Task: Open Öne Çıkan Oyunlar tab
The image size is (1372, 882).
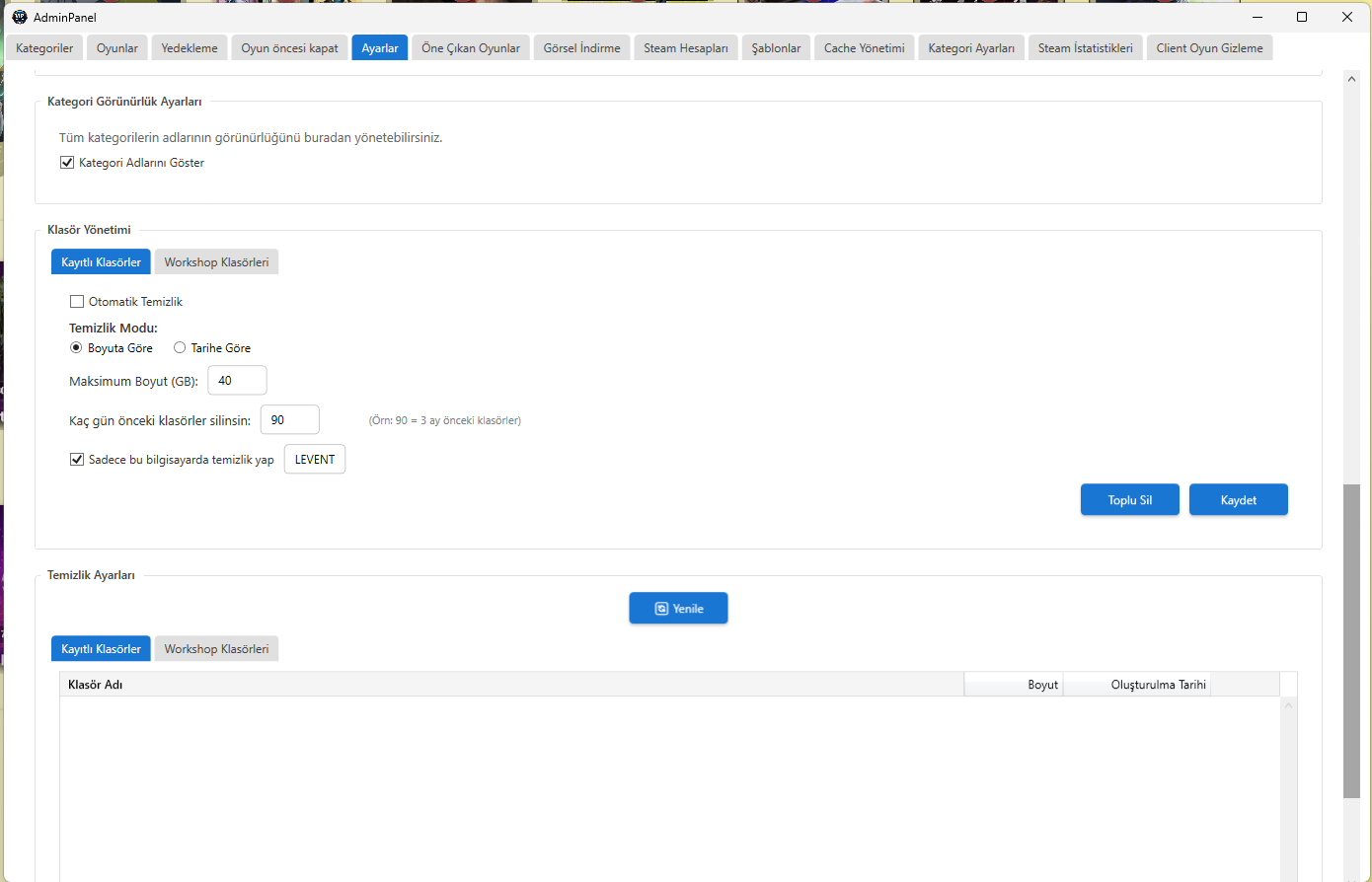Action: (x=471, y=47)
